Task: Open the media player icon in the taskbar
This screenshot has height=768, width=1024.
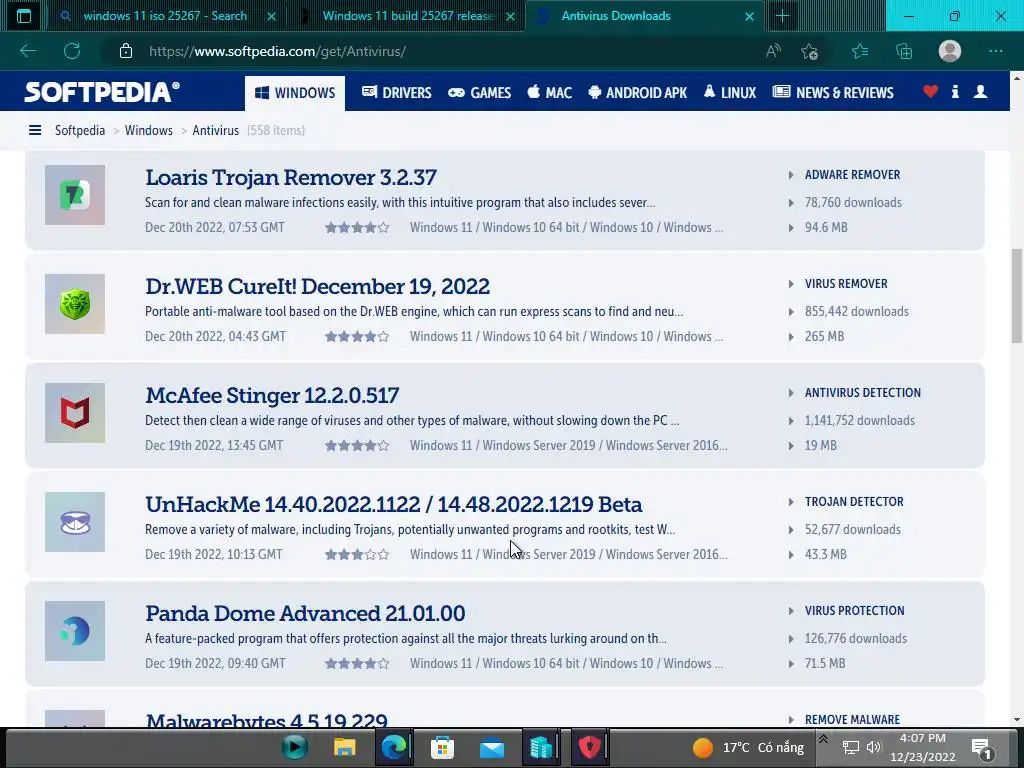Action: pos(295,747)
